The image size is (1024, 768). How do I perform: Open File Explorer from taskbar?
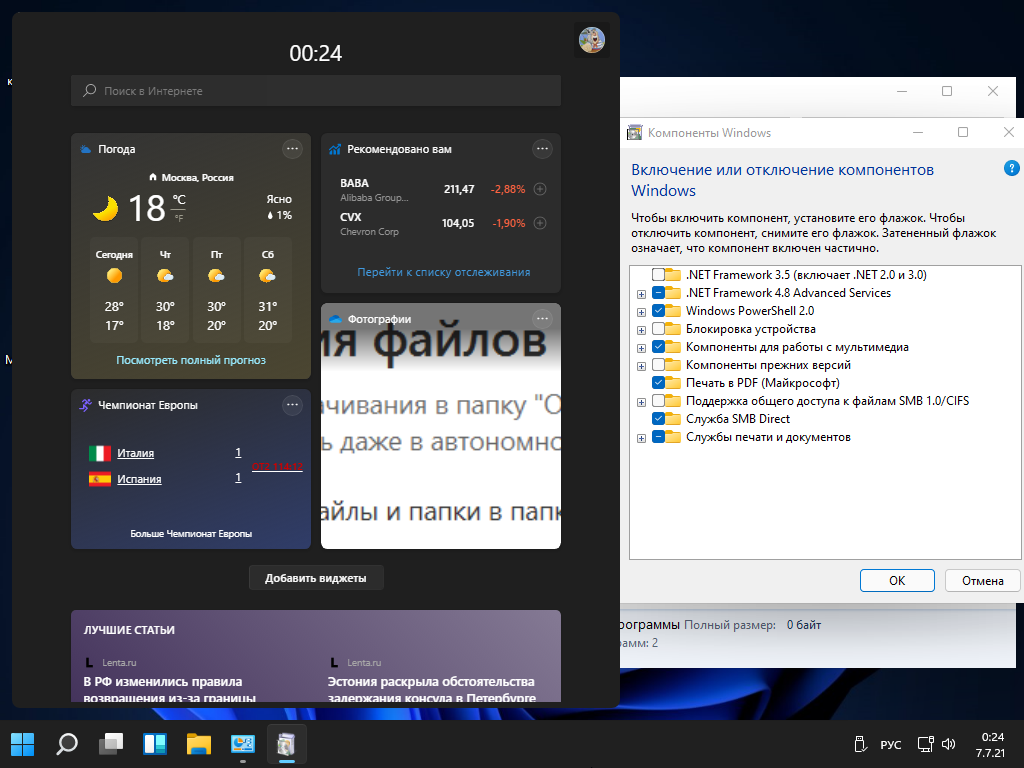(x=199, y=744)
